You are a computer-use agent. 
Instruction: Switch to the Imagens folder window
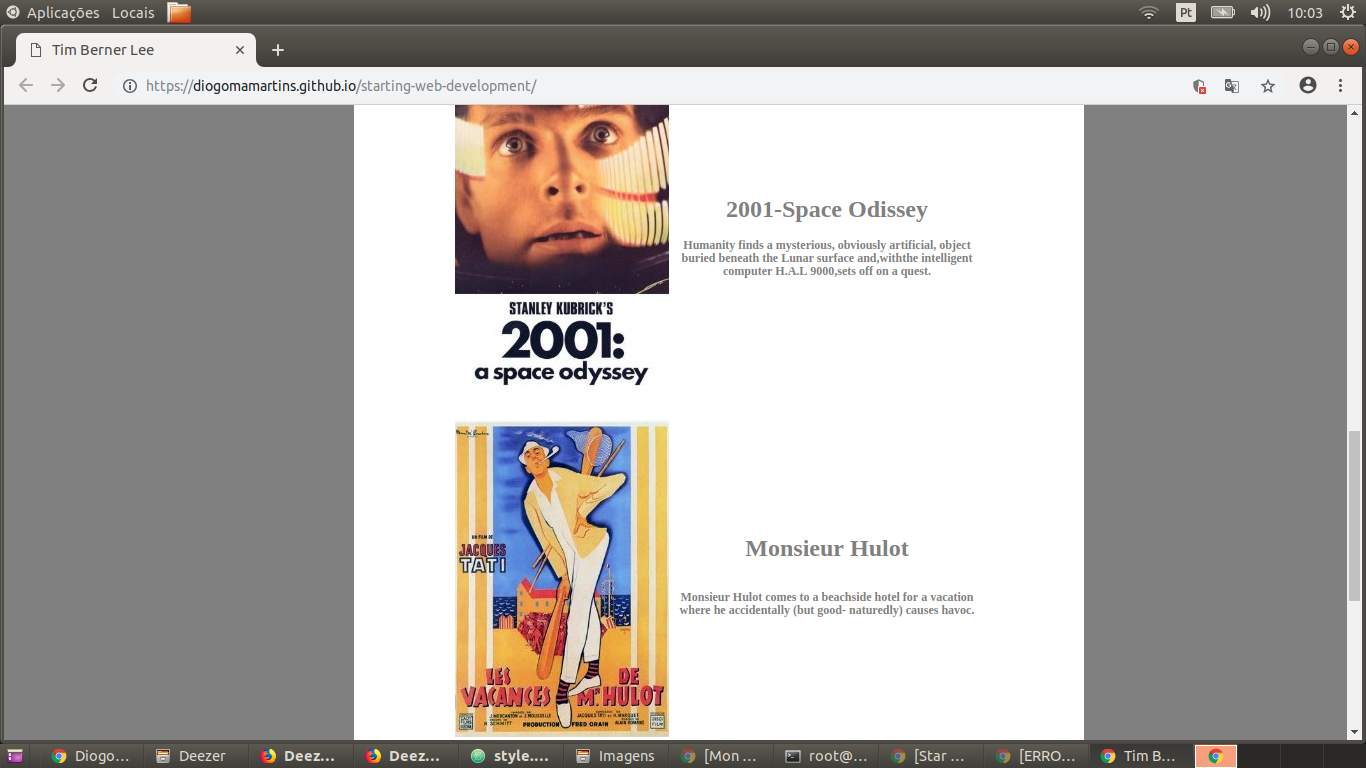[x=615, y=756]
